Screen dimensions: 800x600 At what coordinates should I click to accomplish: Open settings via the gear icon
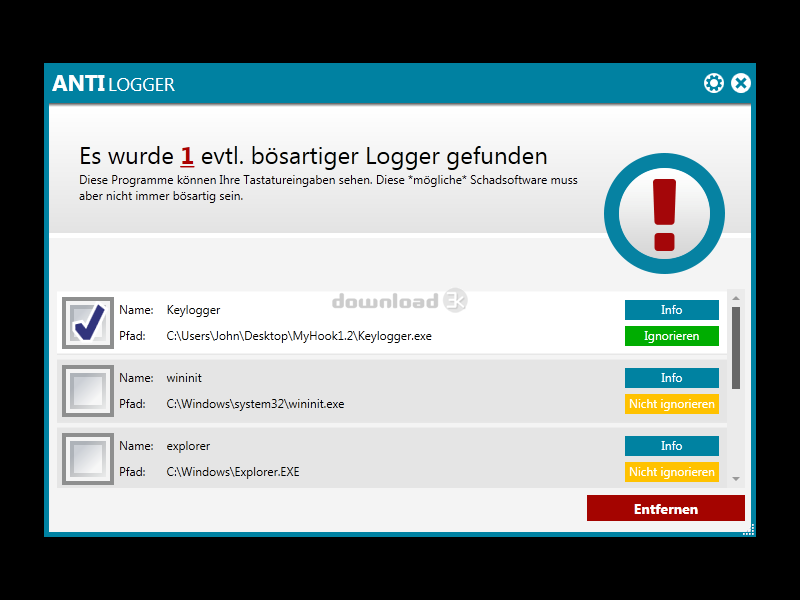pyautogui.click(x=713, y=83)
